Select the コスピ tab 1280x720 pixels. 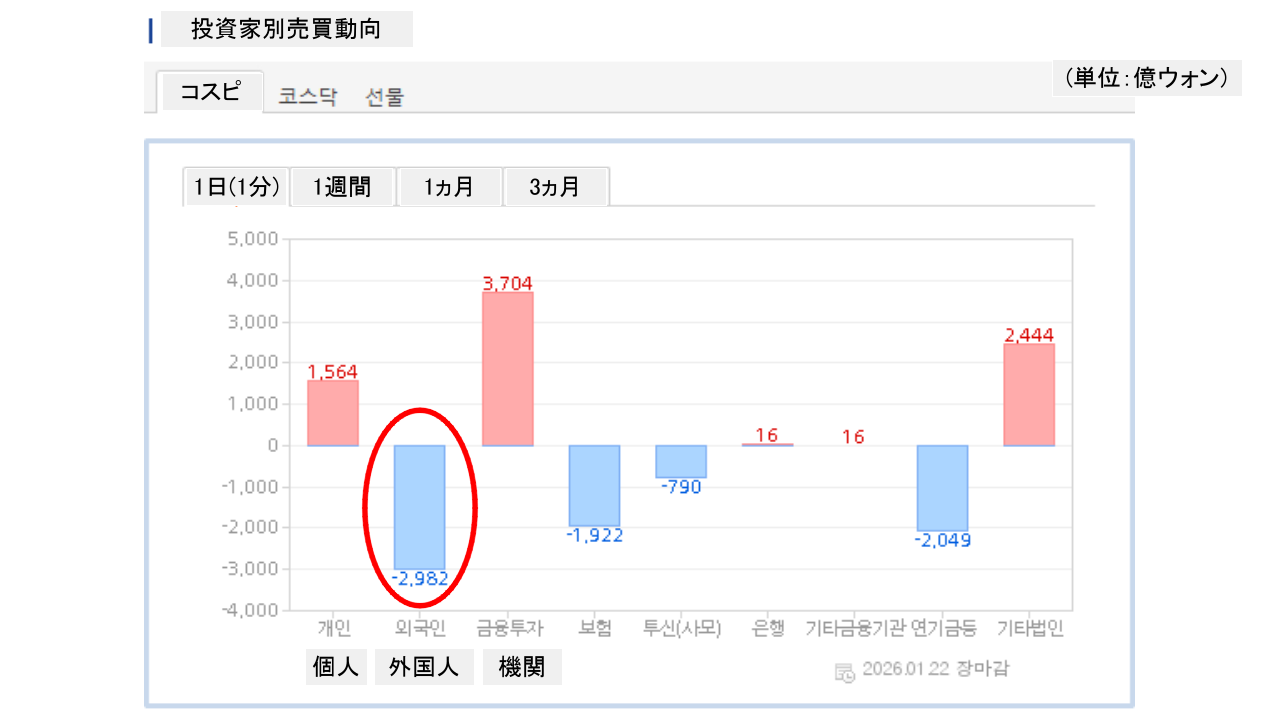point(210,92)
